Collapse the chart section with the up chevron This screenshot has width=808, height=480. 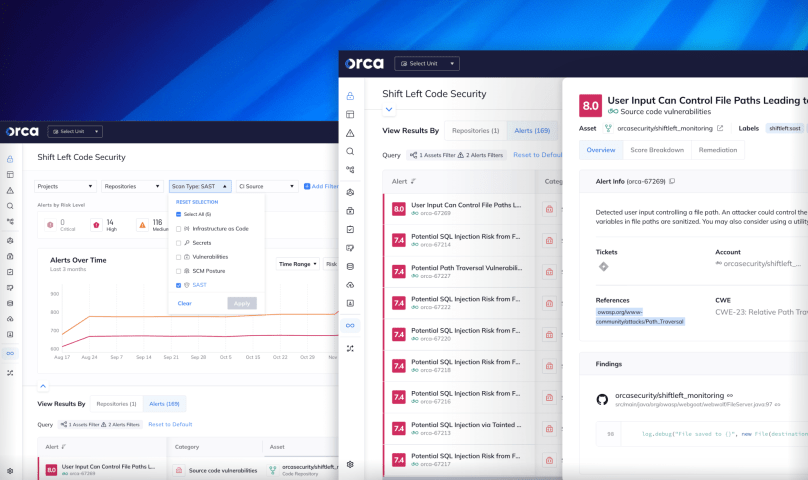click(43, 386)
